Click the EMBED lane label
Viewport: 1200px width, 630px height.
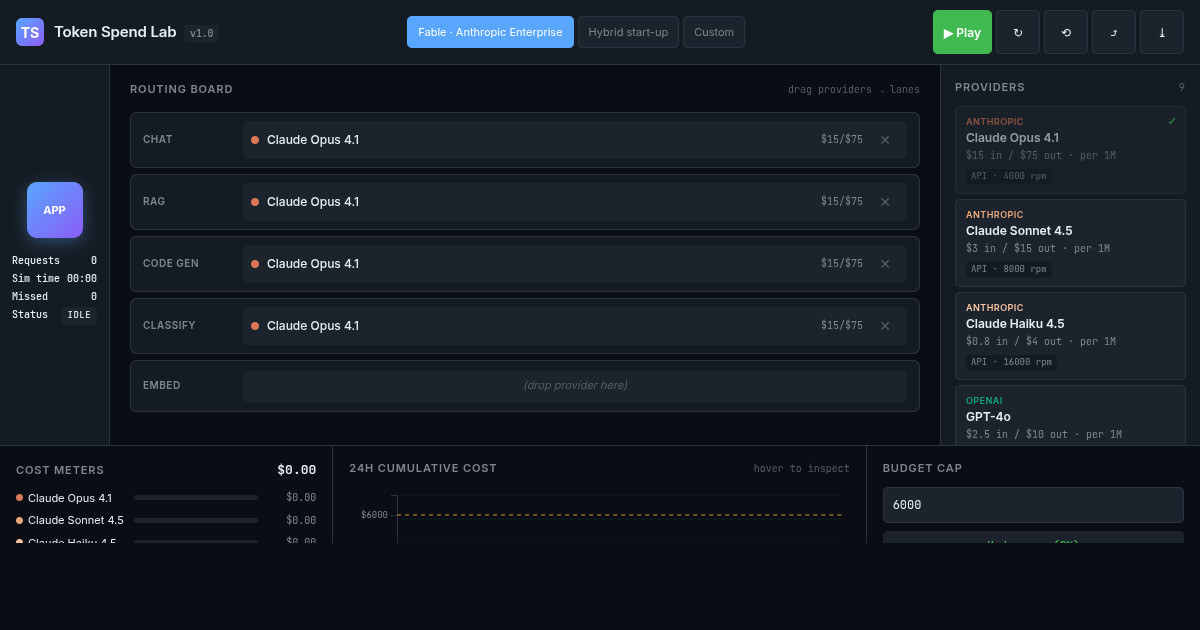click(x=162, y=386)
